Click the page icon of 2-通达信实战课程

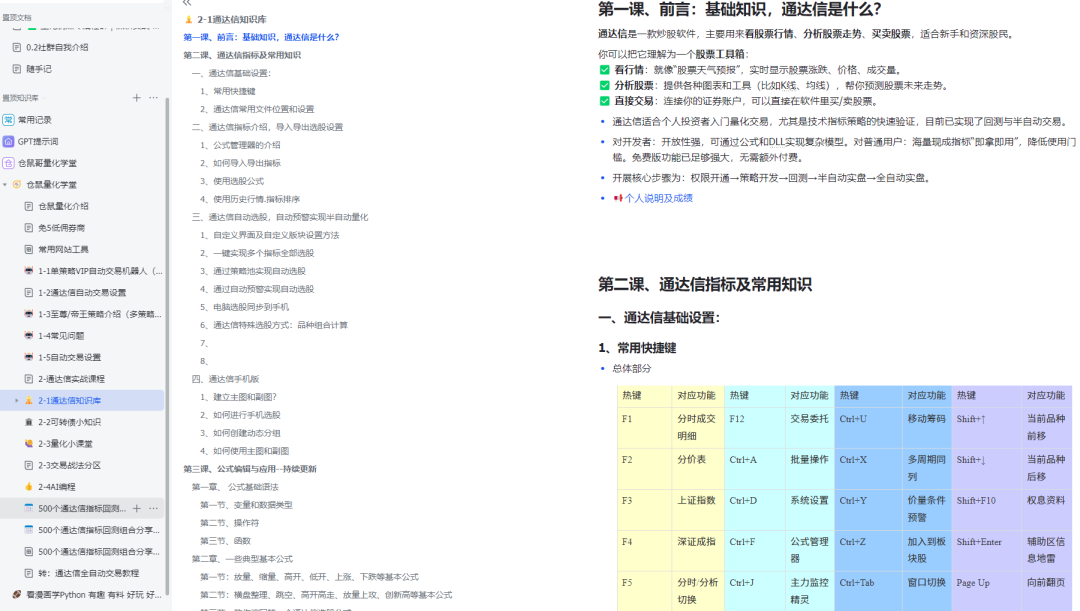(x=28, y=379)
